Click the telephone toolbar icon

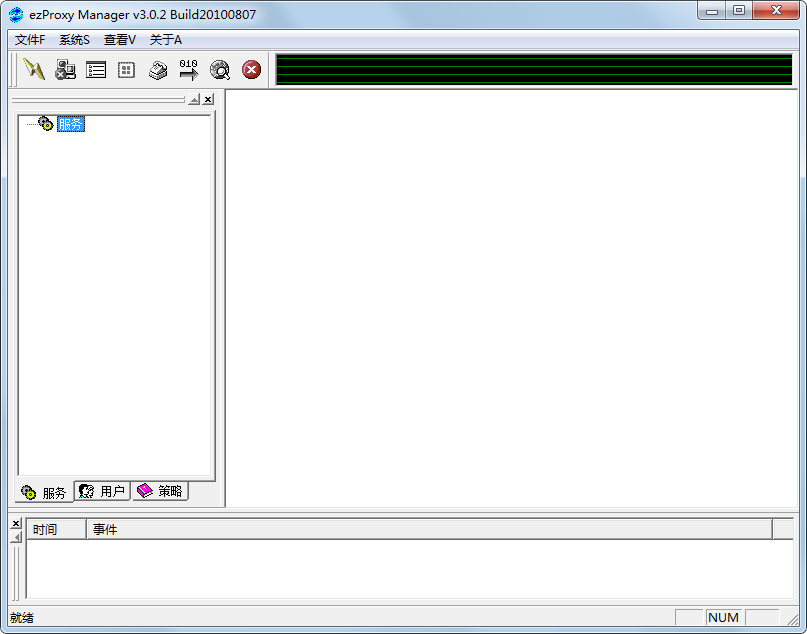tap(158, 70)
